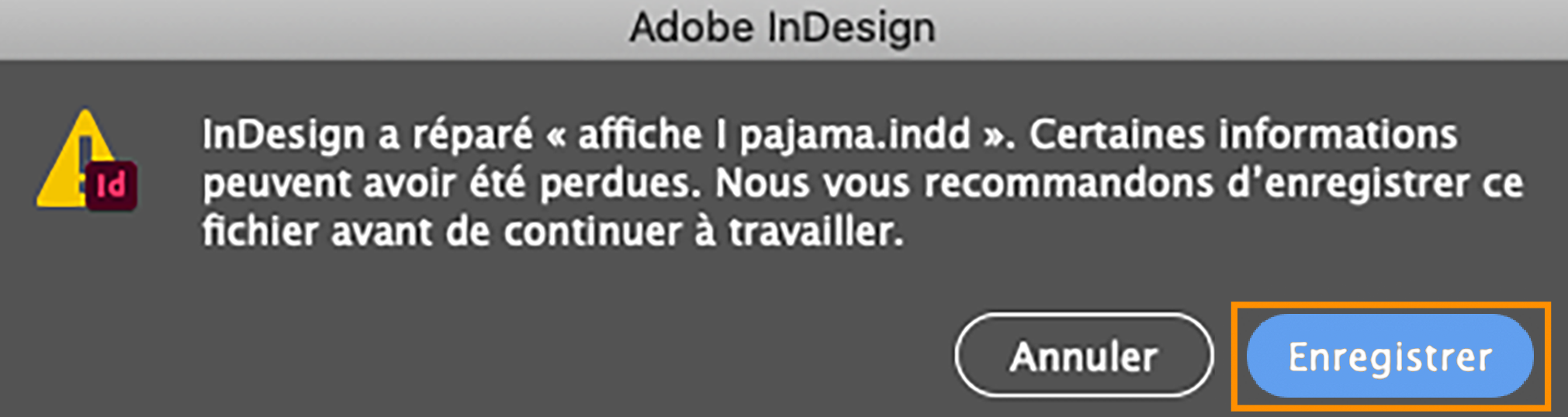Click the text "fichier avant de continuer"

(442, 232)
